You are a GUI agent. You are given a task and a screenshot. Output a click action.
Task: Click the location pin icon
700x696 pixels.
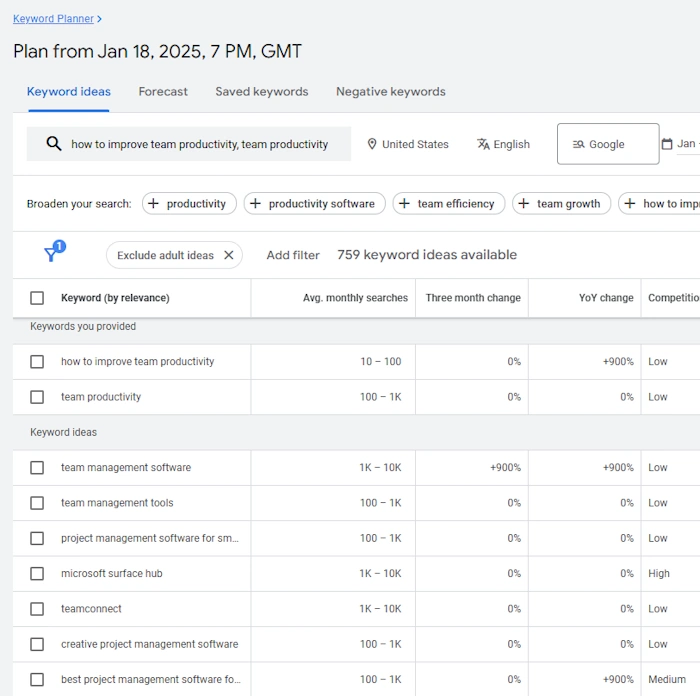371,144
